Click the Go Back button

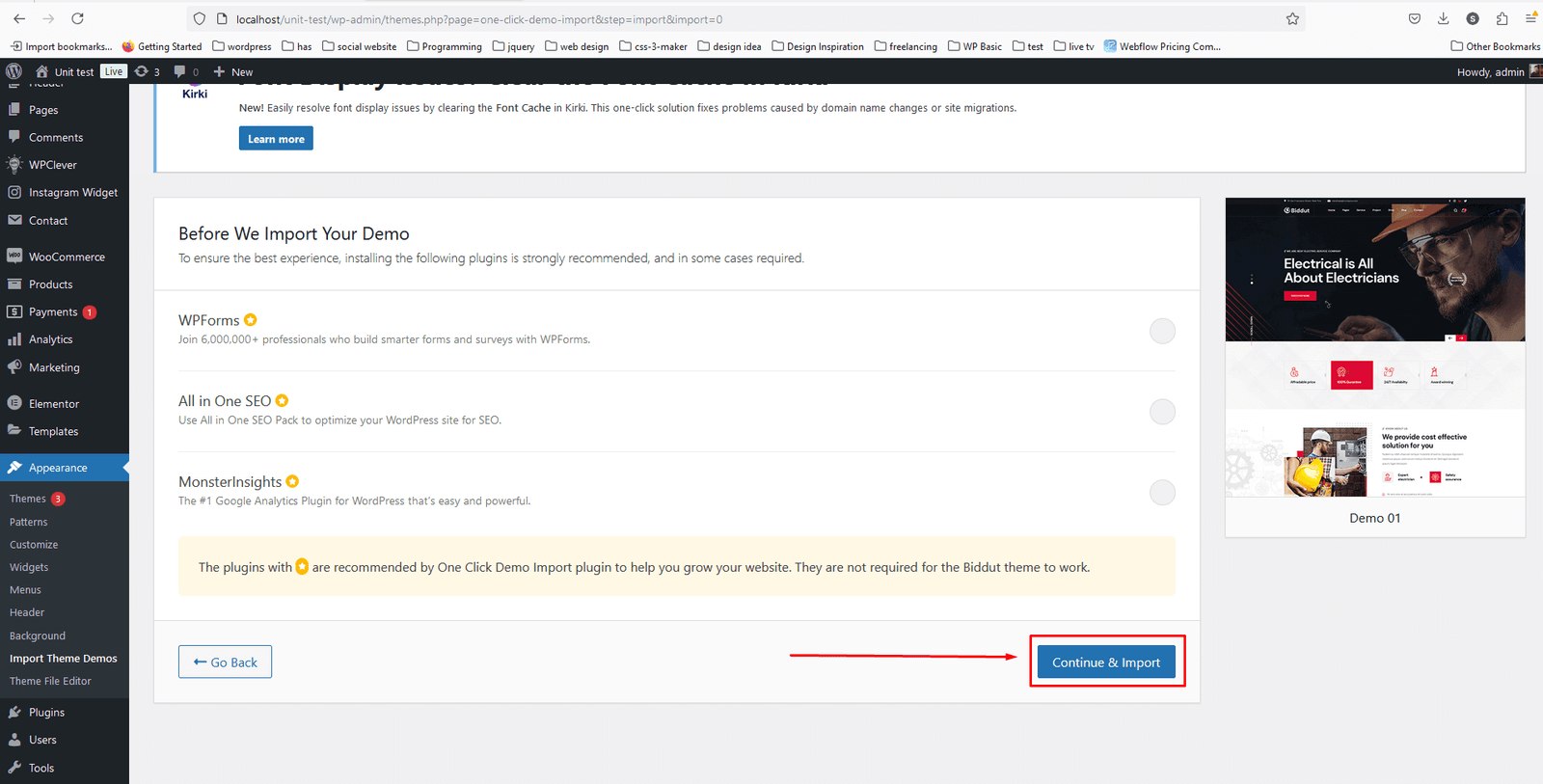[225, 662]
